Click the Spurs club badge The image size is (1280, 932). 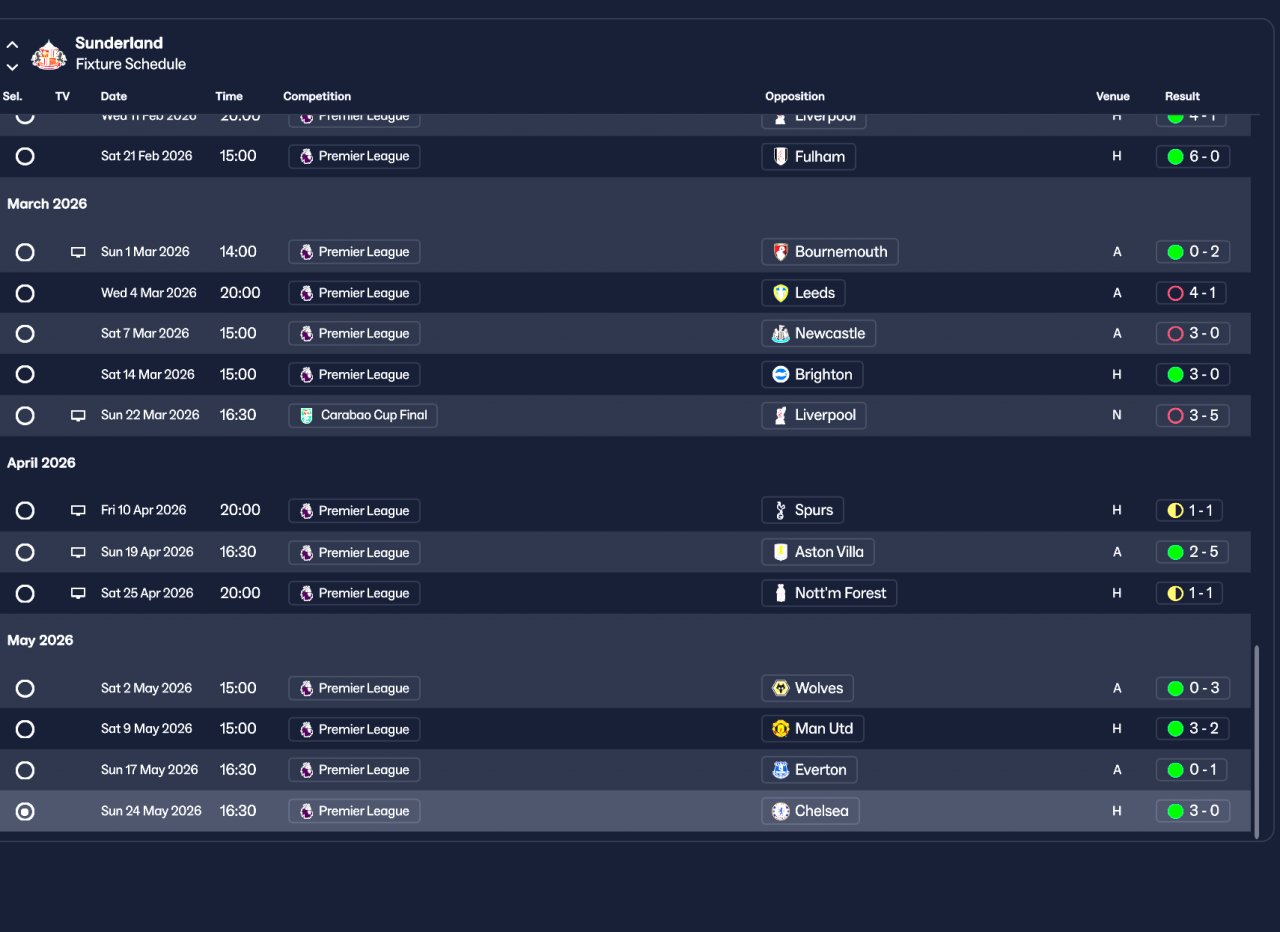pos(781,511)
